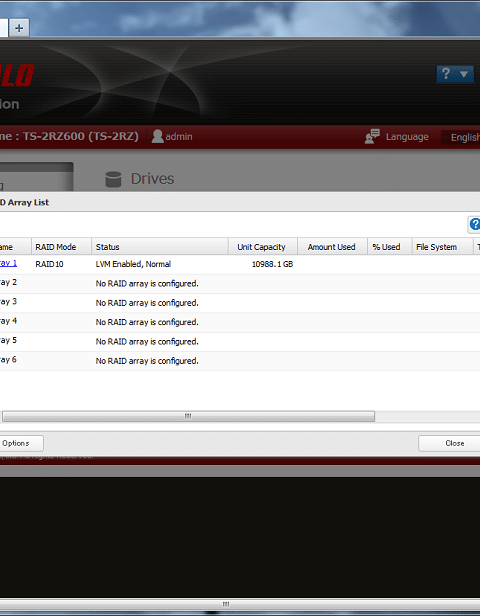Screen dimensions: 480x616
Task: Click the Drives heading text
Action: click(152, 179)
